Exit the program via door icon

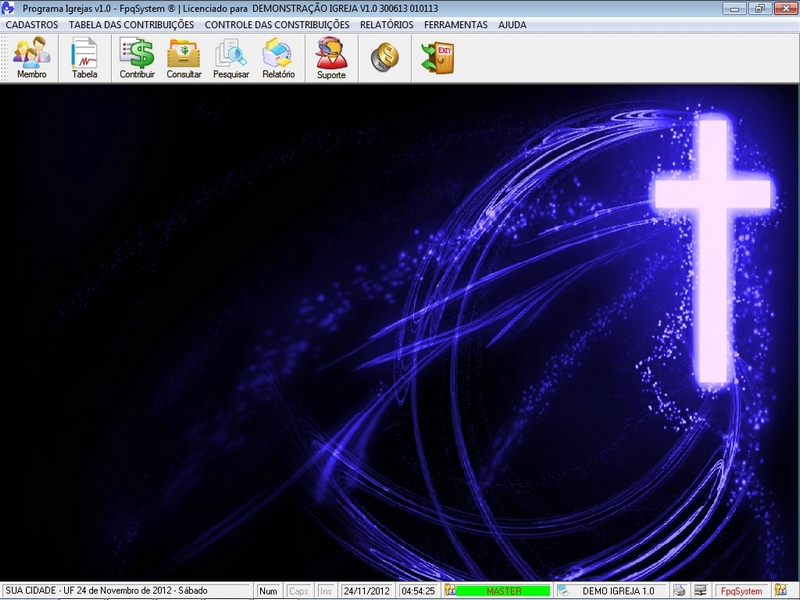pos(437,58)
